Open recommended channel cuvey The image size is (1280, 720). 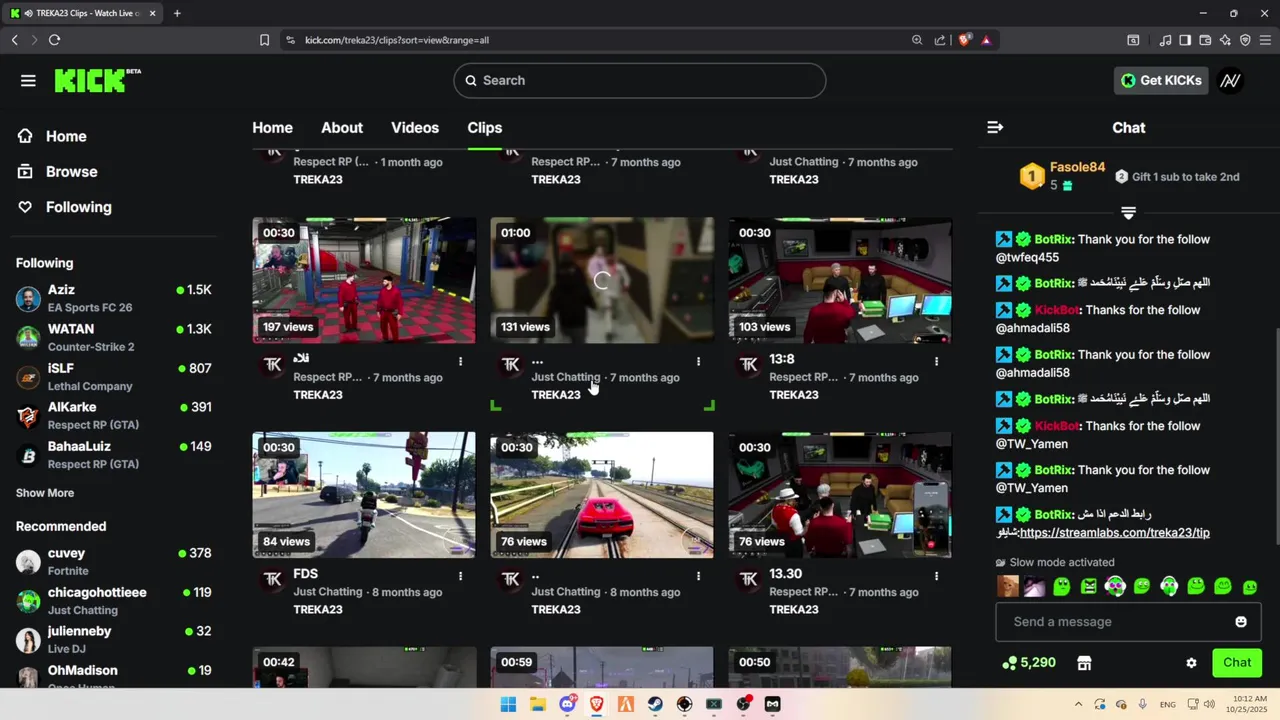113,561
